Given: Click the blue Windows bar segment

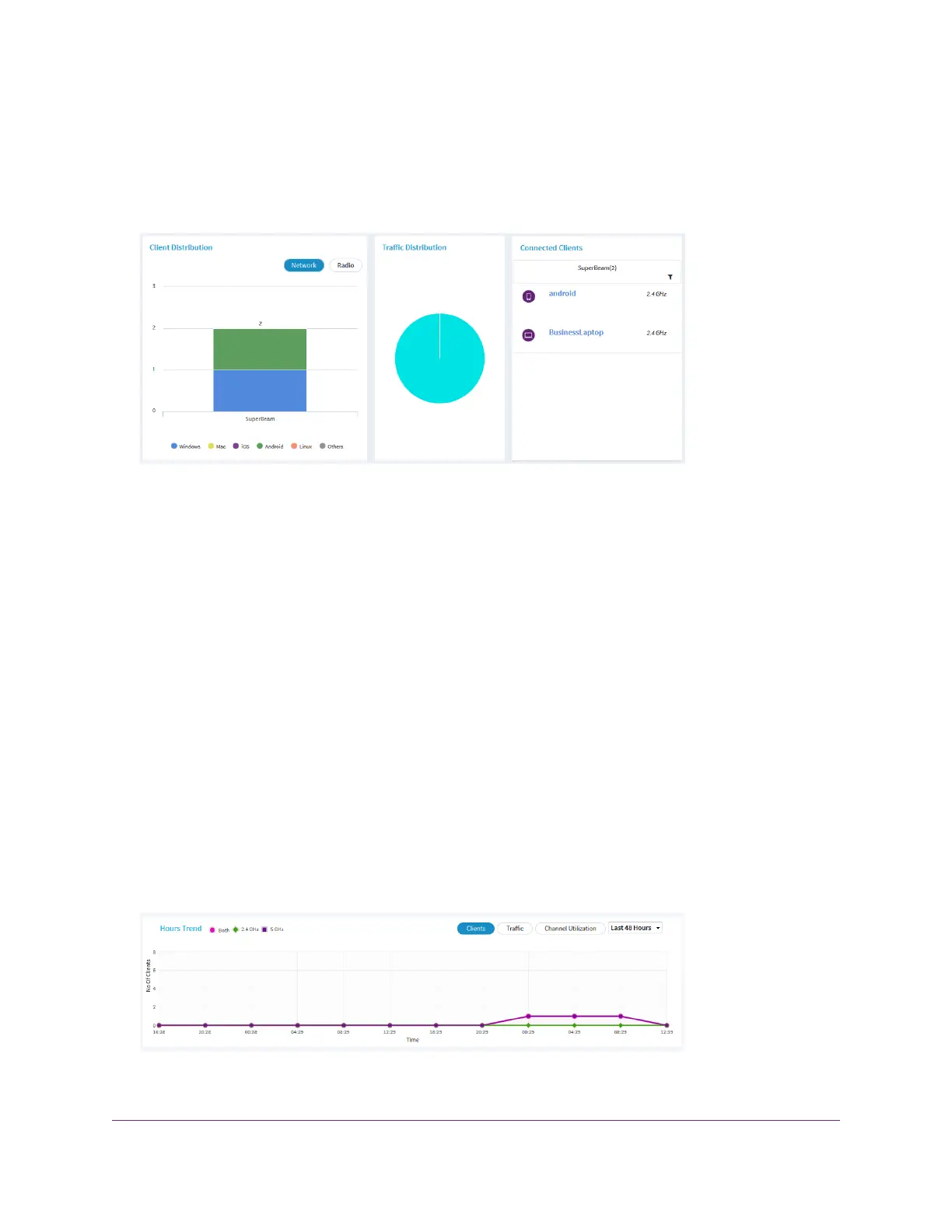Looking at the screenshot, I should (x=260, y=390).
